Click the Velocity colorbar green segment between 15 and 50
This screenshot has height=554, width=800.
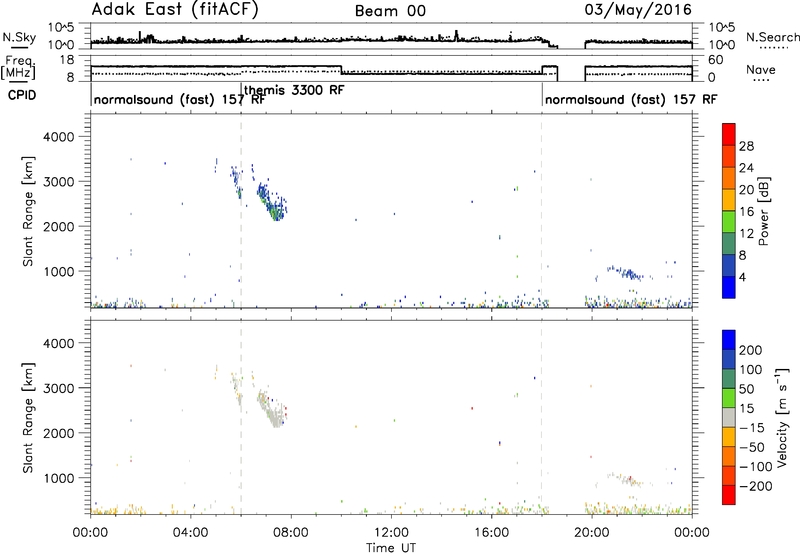click(729, 398)
